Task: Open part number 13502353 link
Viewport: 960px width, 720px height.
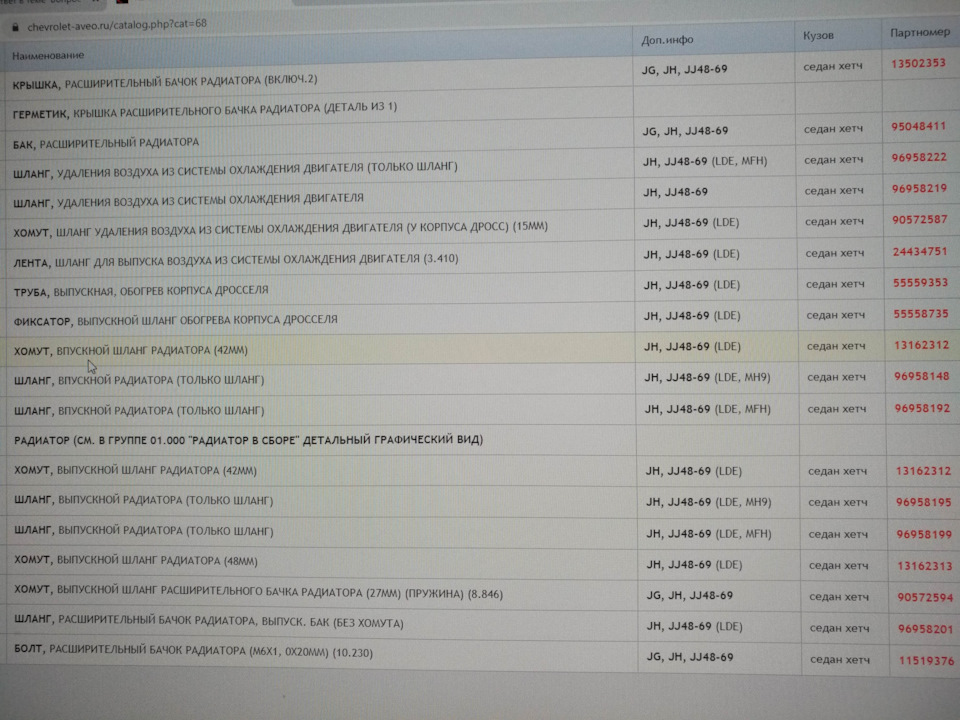Action: click(x=918, y=64)
